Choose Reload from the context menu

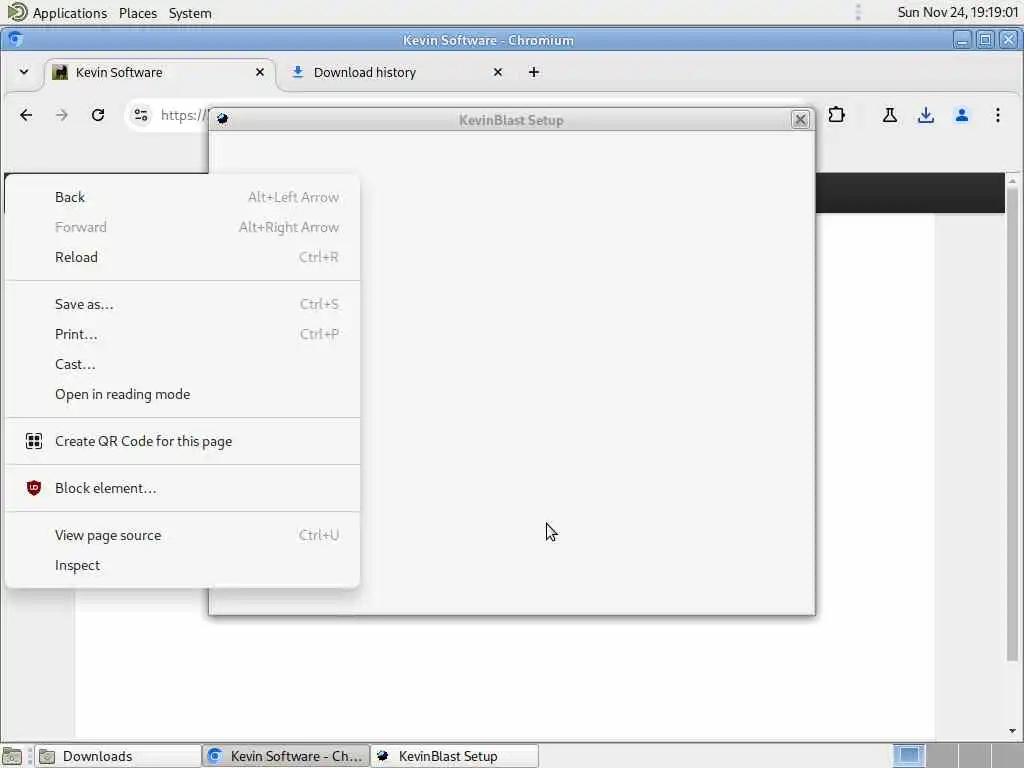[182, 257]
